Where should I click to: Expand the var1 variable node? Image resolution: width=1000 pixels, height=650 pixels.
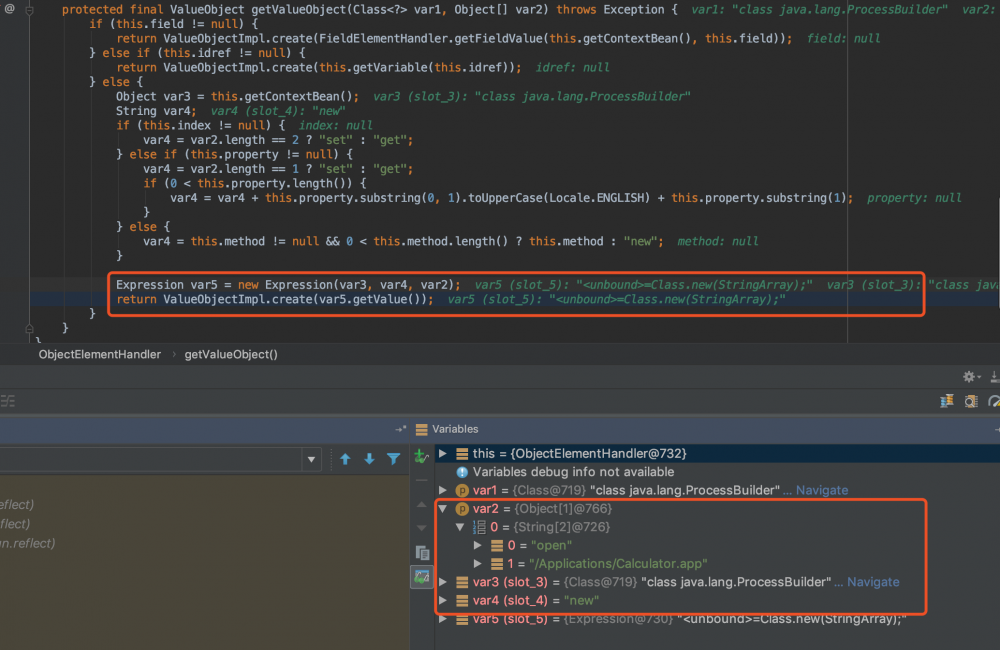[443, 491]
